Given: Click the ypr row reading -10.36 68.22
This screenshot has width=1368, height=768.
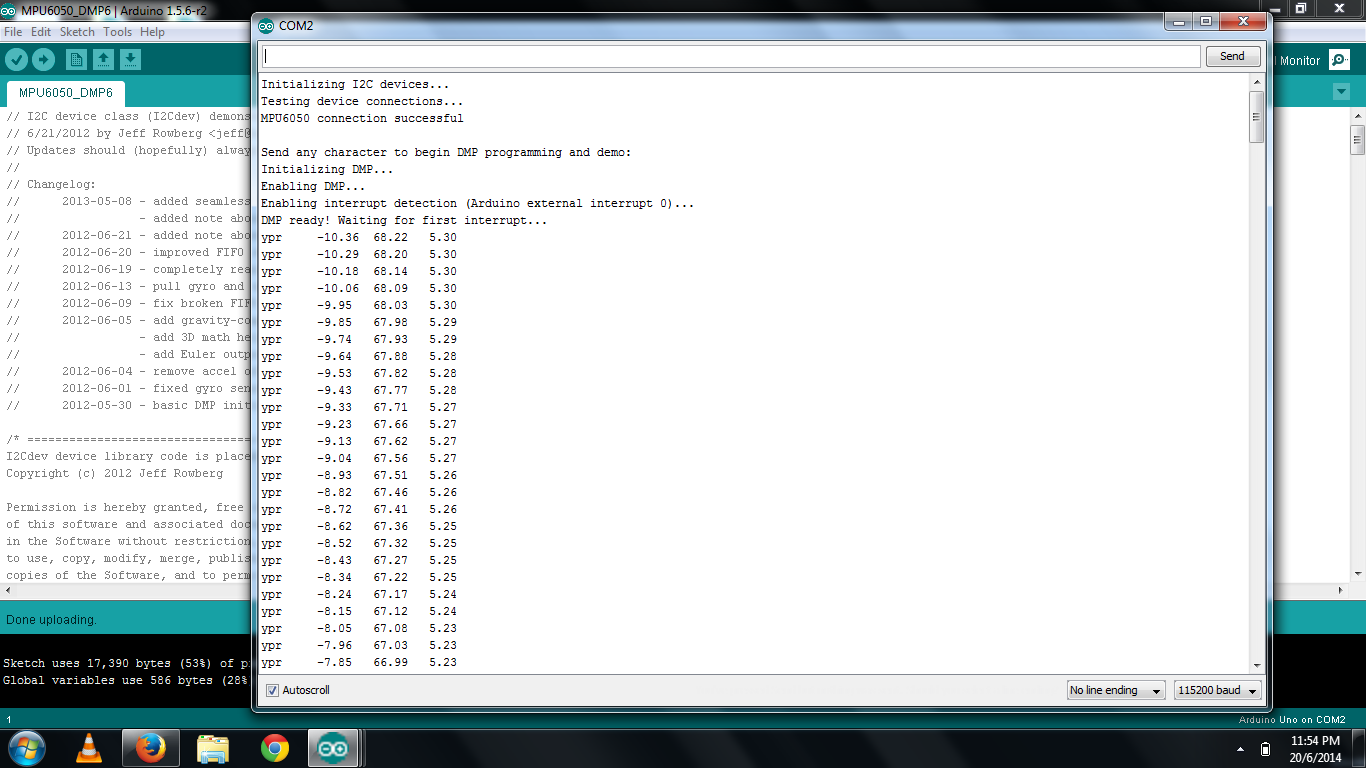Looking at the screenshot, I should tap(359, 237).
